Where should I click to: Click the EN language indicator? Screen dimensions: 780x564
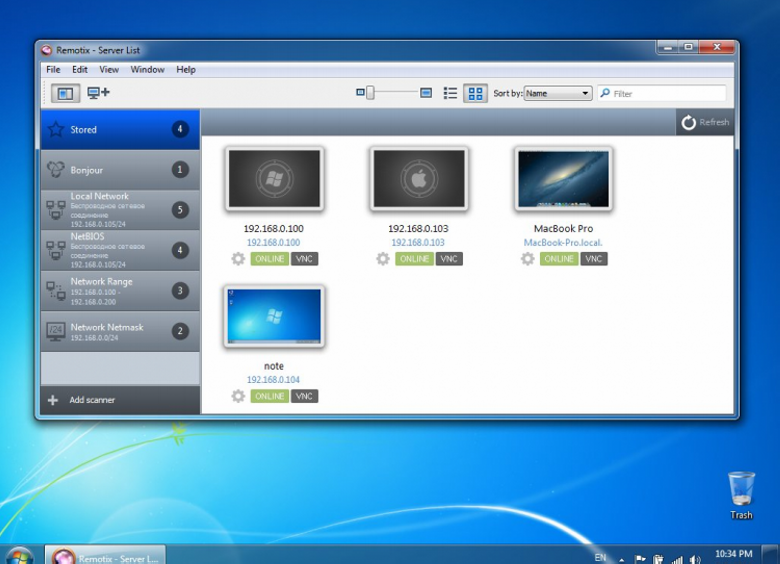tap(600, 558)
